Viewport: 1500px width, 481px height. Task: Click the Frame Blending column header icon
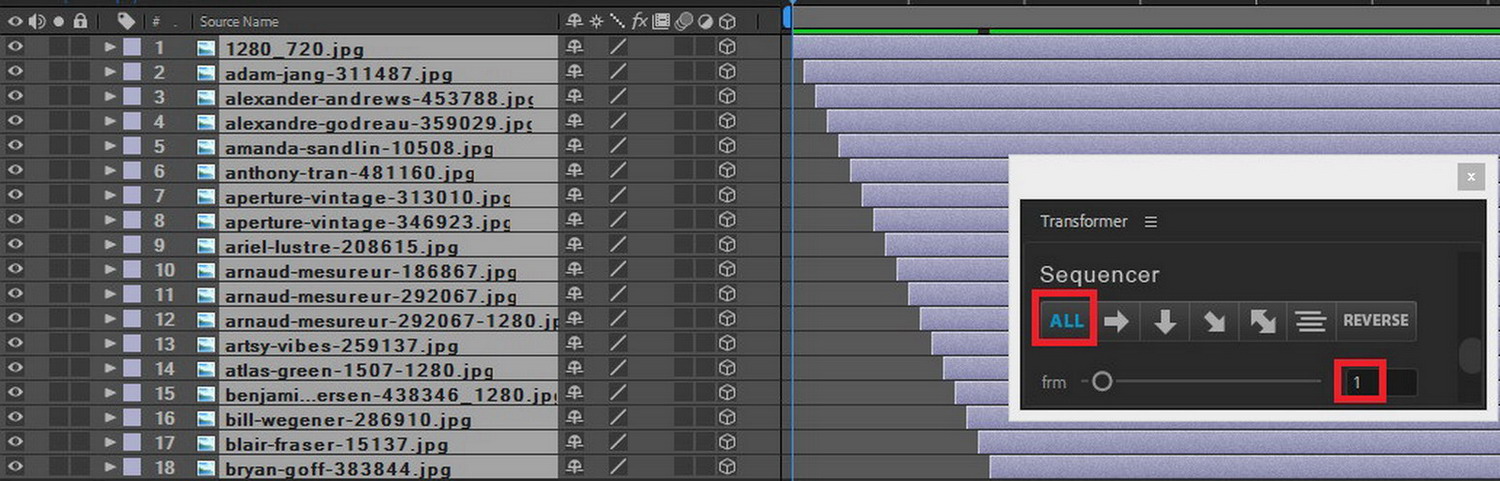(x=661, y=21)
